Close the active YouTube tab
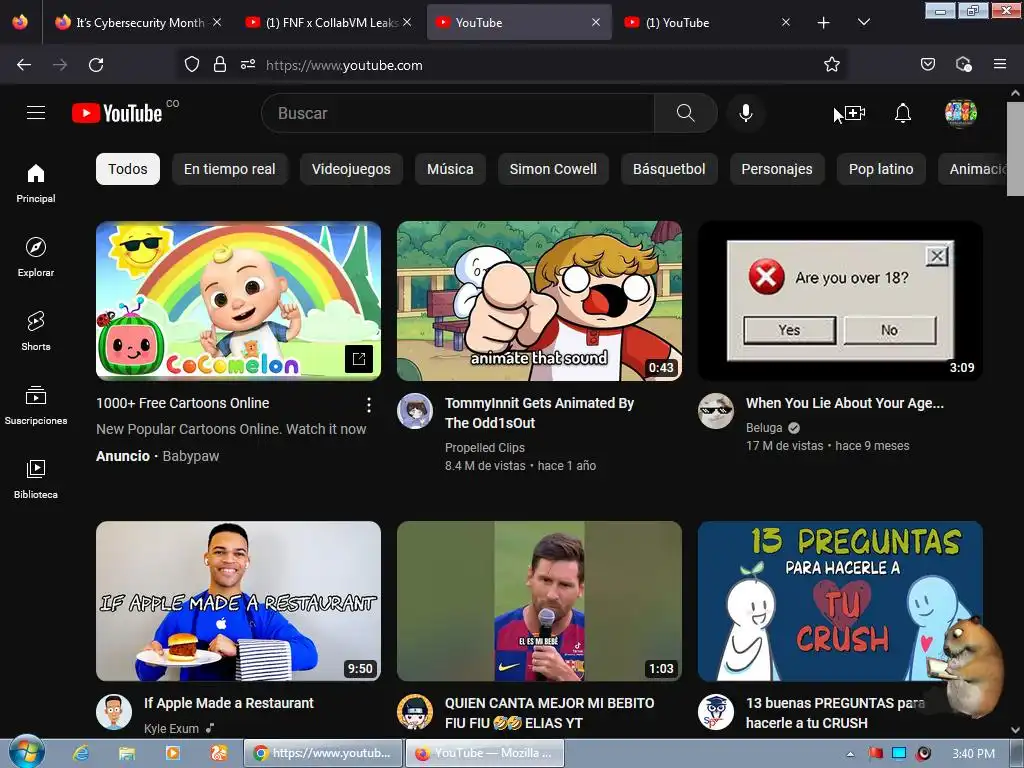This screenshot has width=1024, height=768. pyautogui.click(x=596, y=23)
